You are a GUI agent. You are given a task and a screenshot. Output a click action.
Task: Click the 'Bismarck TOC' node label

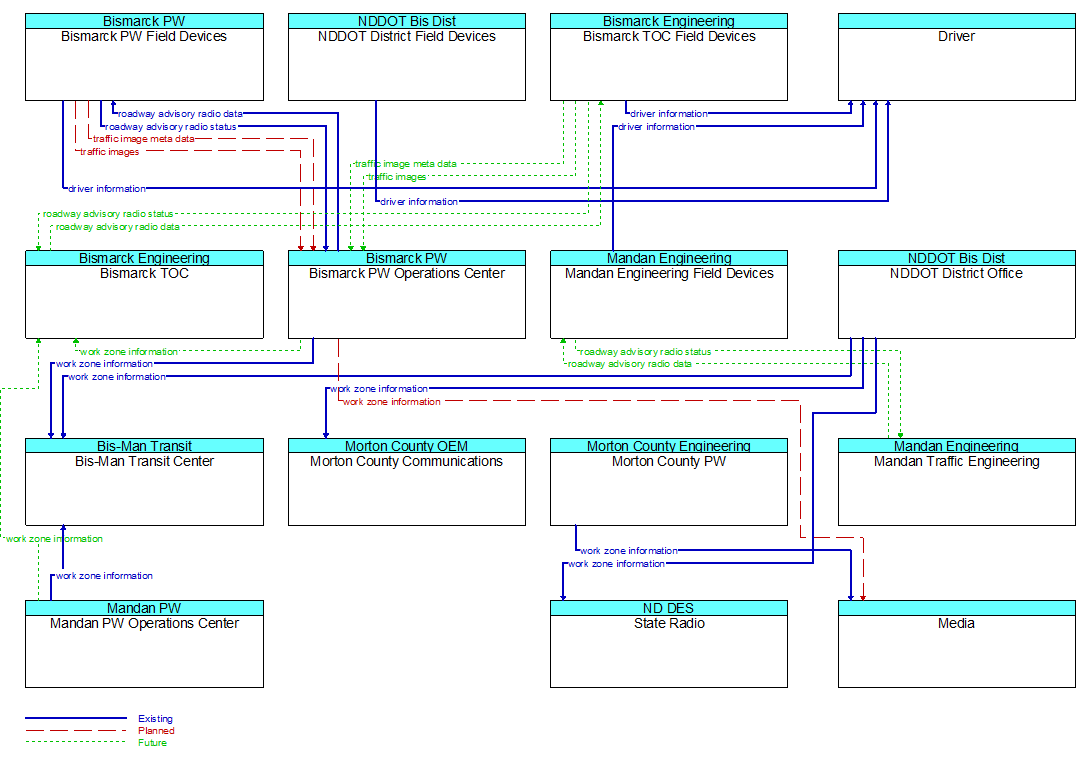(x=144, y=274)
